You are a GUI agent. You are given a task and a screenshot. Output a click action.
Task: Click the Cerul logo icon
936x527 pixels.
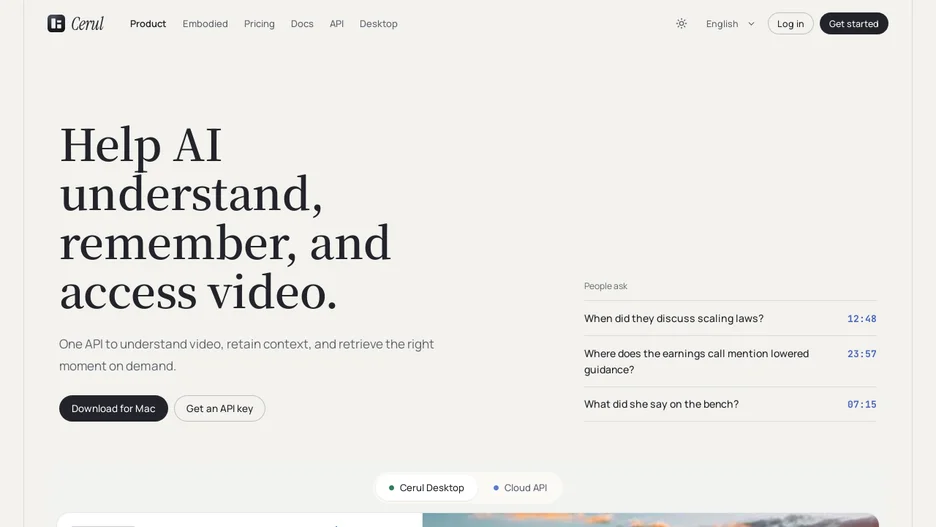(x=56, y=23)
